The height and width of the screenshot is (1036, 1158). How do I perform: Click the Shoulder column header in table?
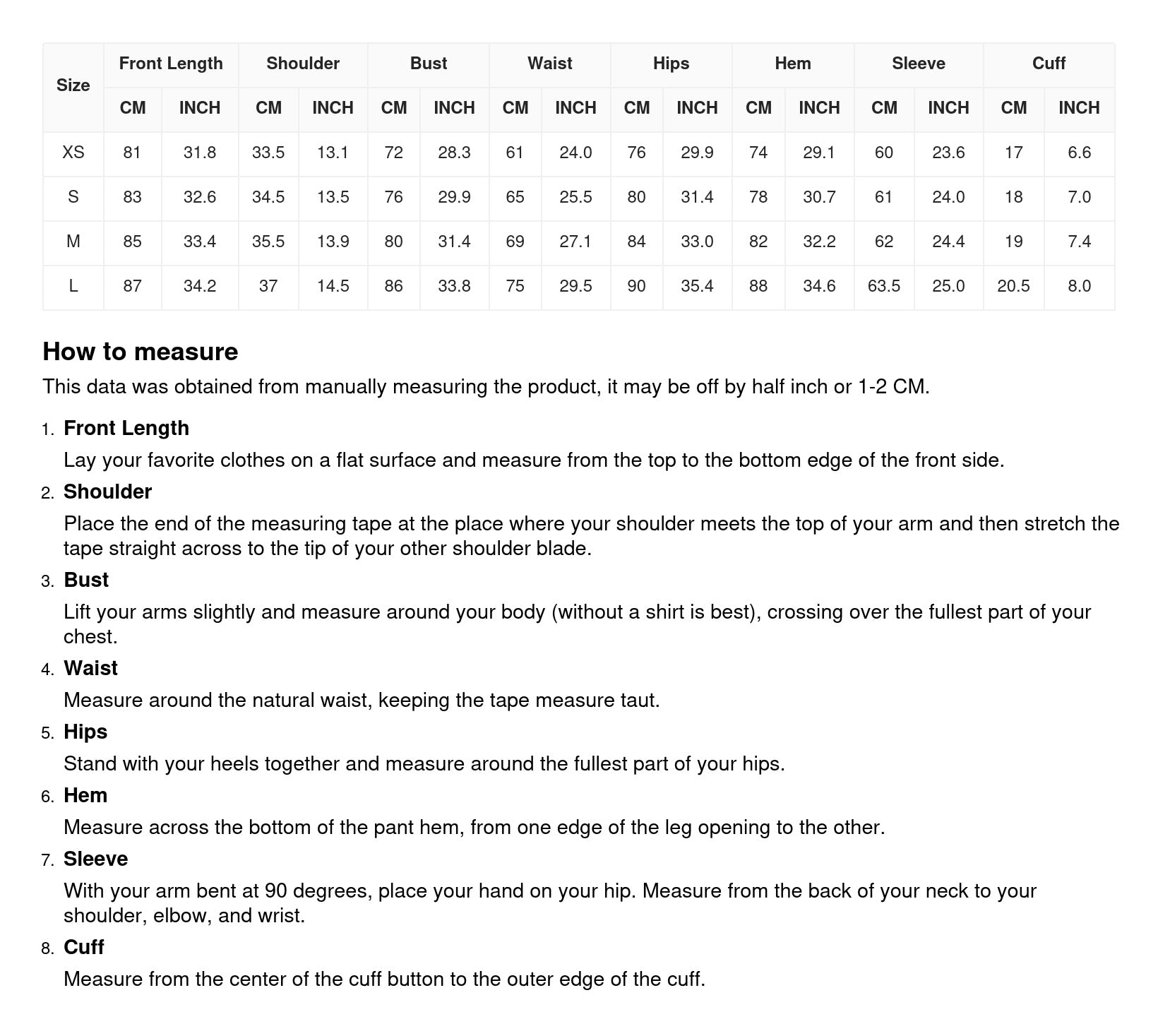coord(303,64)
